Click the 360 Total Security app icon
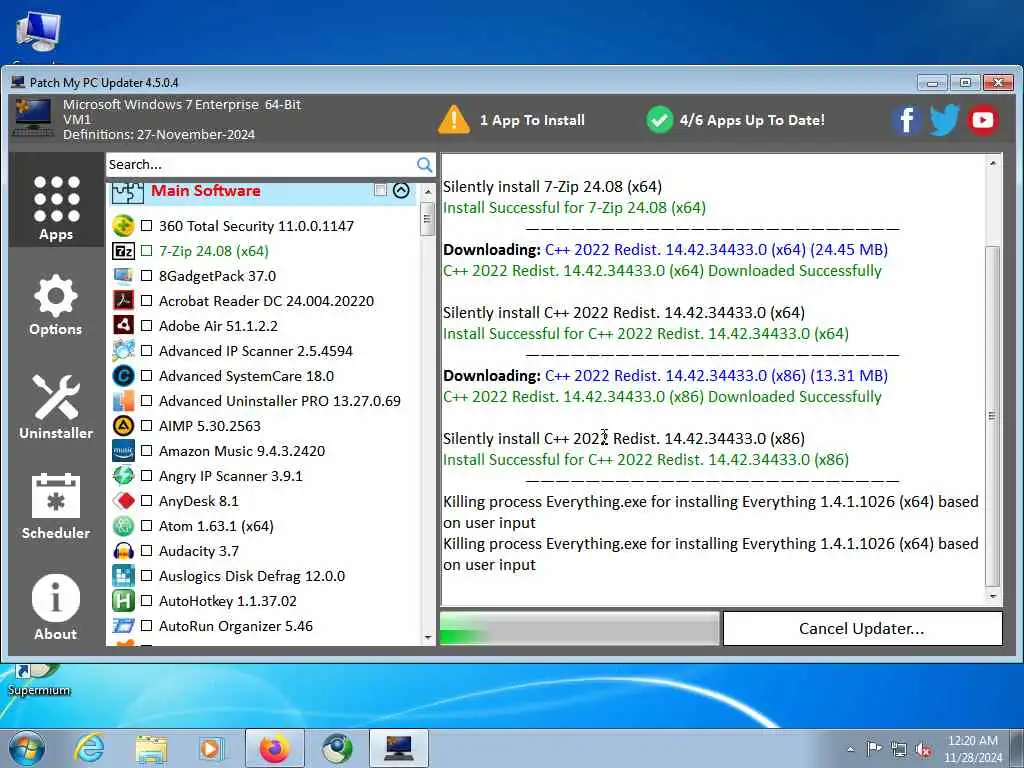Viewport: 1024px width, 768px height. click(x=123, y=226)
